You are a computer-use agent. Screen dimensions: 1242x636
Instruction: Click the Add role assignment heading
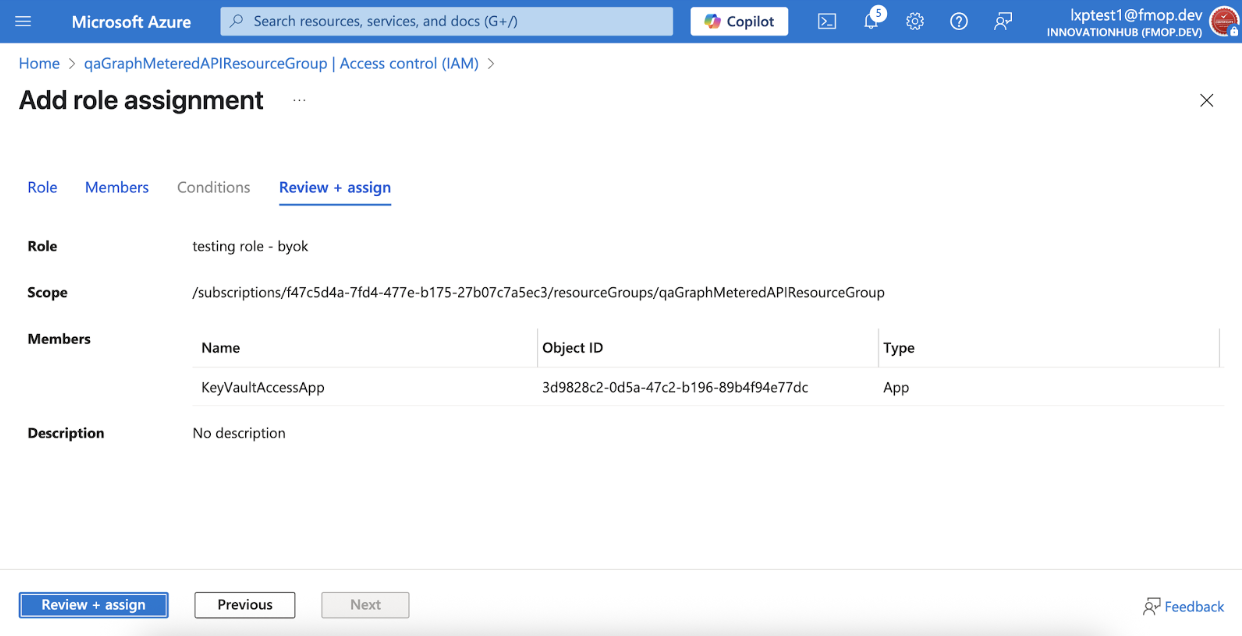[141, 100]
